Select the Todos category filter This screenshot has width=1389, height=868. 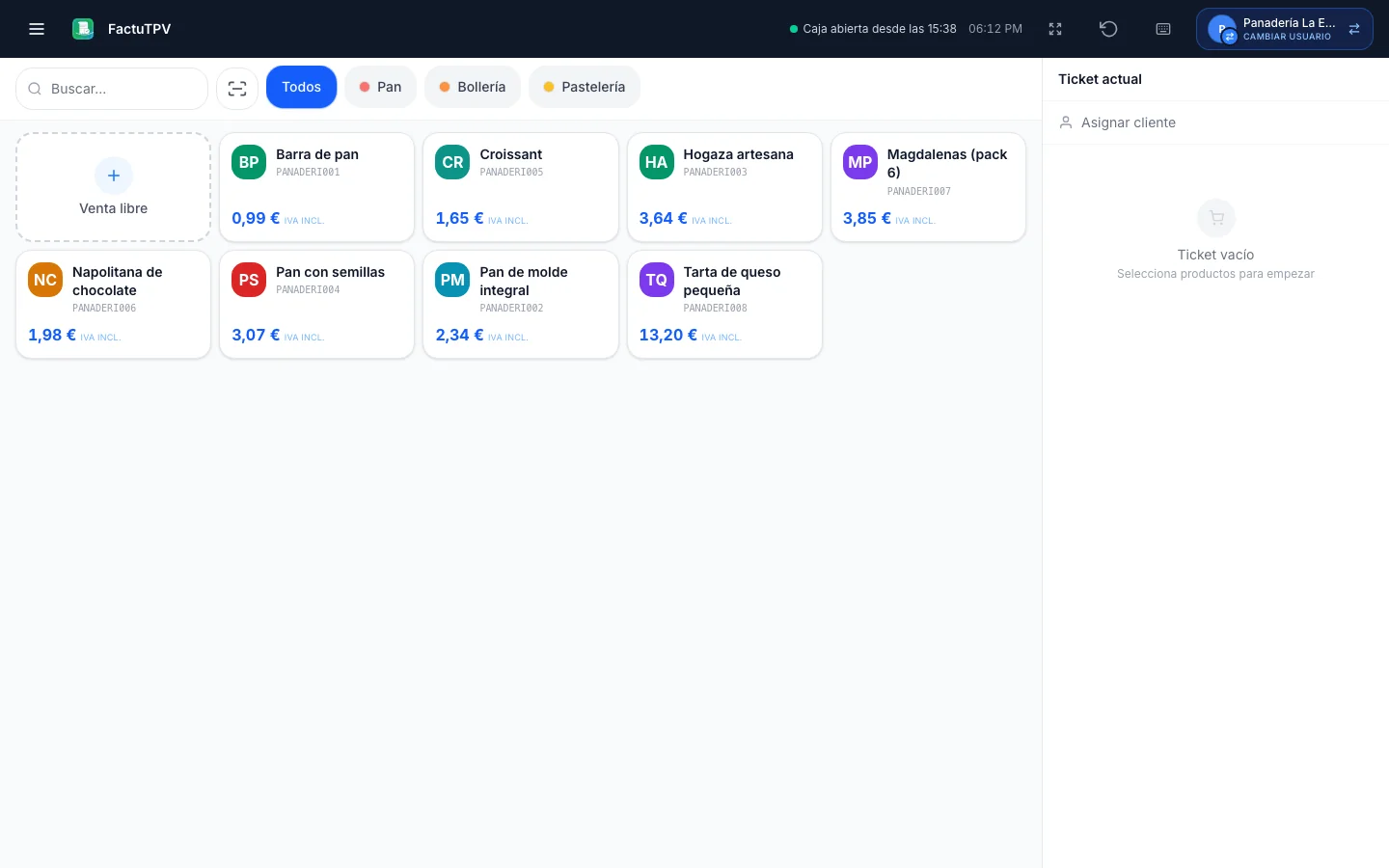[x=302, y=87]
